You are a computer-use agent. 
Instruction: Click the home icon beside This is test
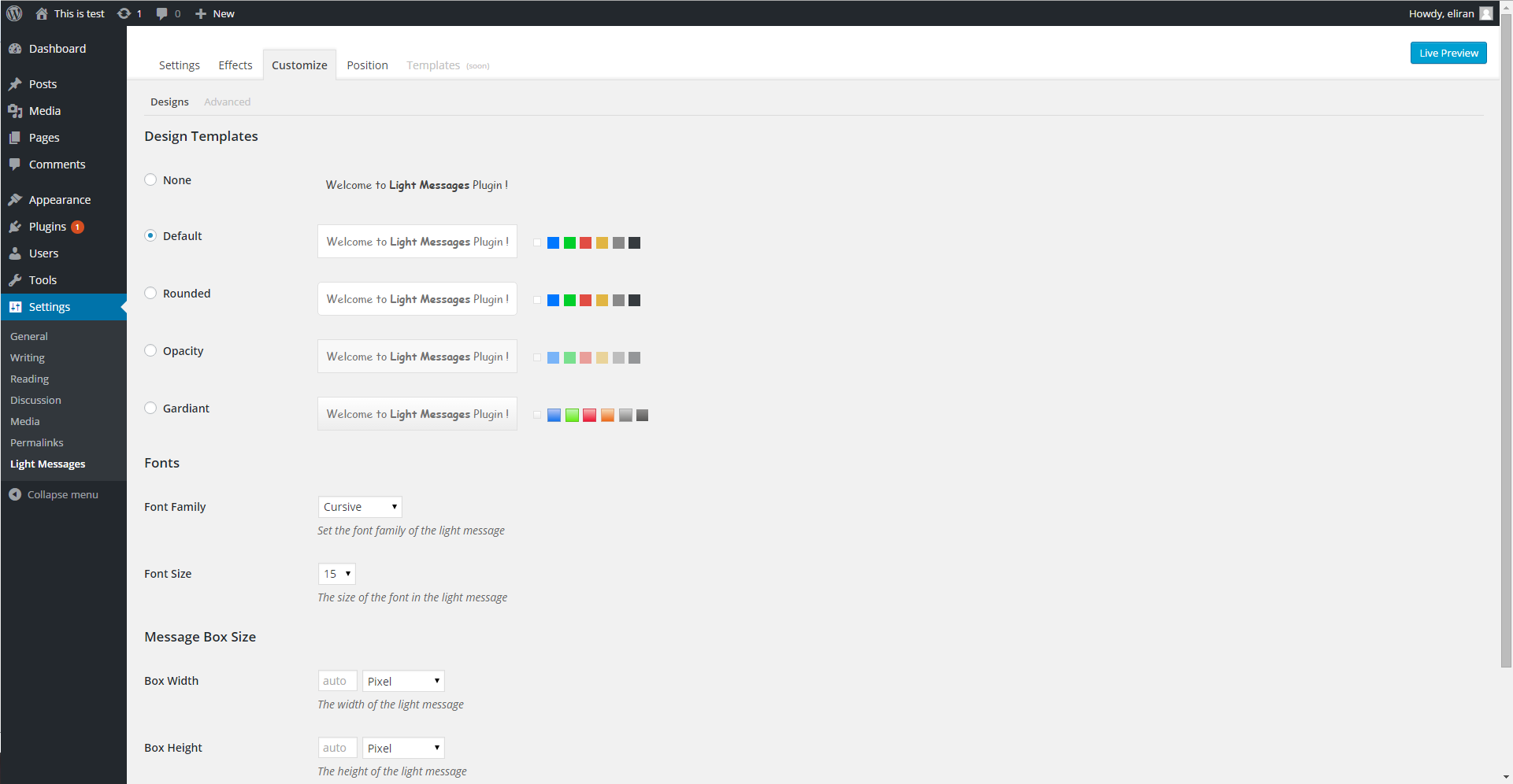(x=42, y=13)
